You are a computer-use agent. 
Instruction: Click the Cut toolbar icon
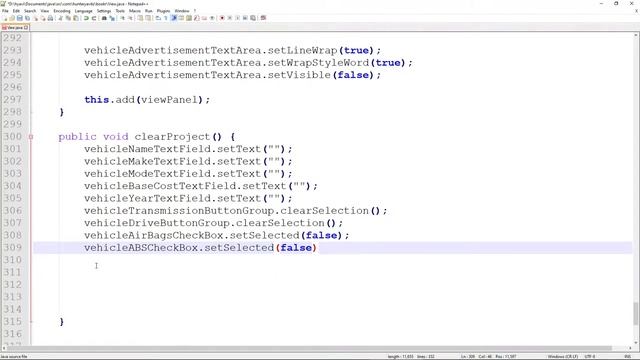[60, 18]
